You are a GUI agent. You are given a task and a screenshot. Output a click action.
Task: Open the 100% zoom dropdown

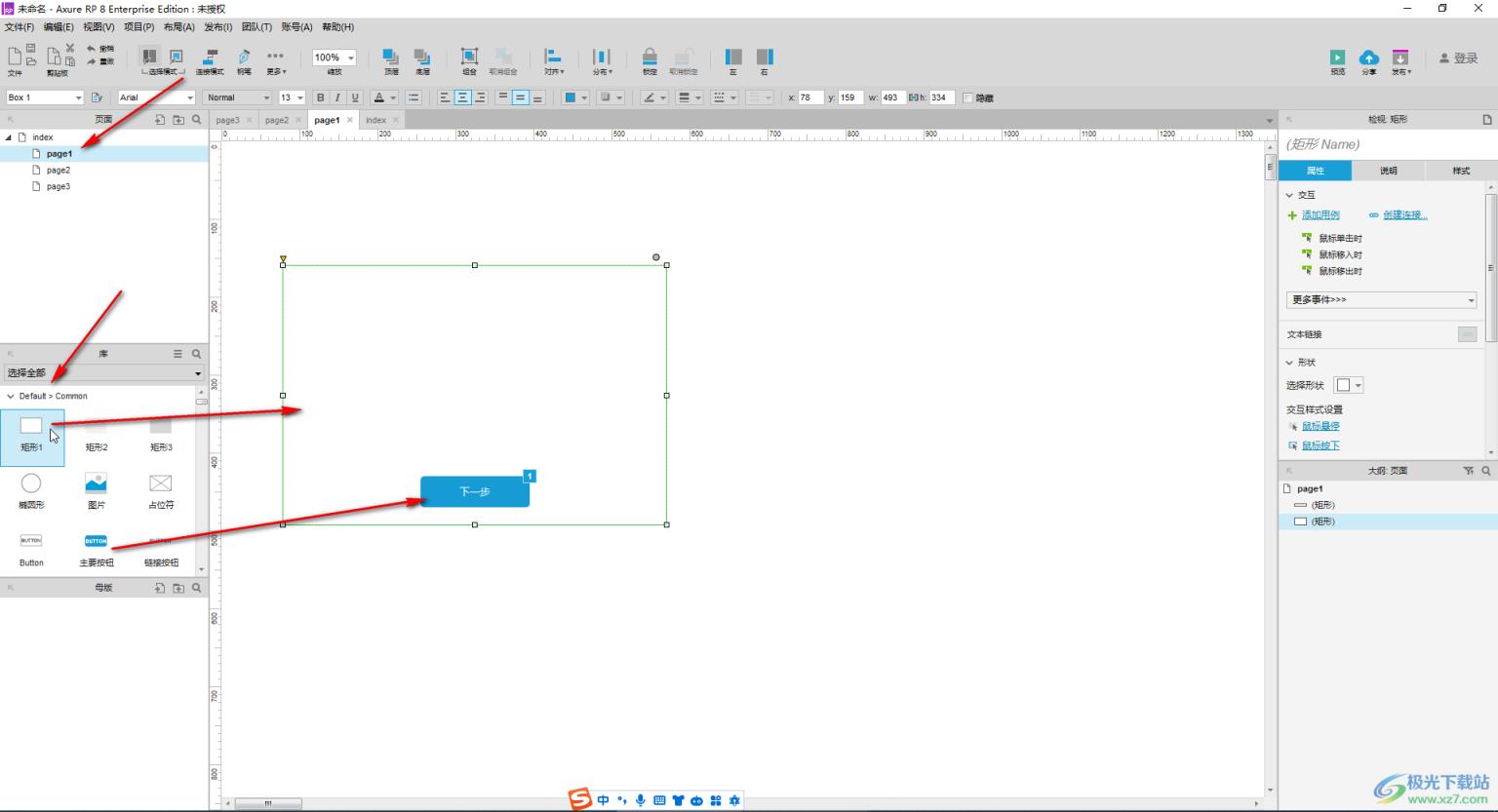334,58
